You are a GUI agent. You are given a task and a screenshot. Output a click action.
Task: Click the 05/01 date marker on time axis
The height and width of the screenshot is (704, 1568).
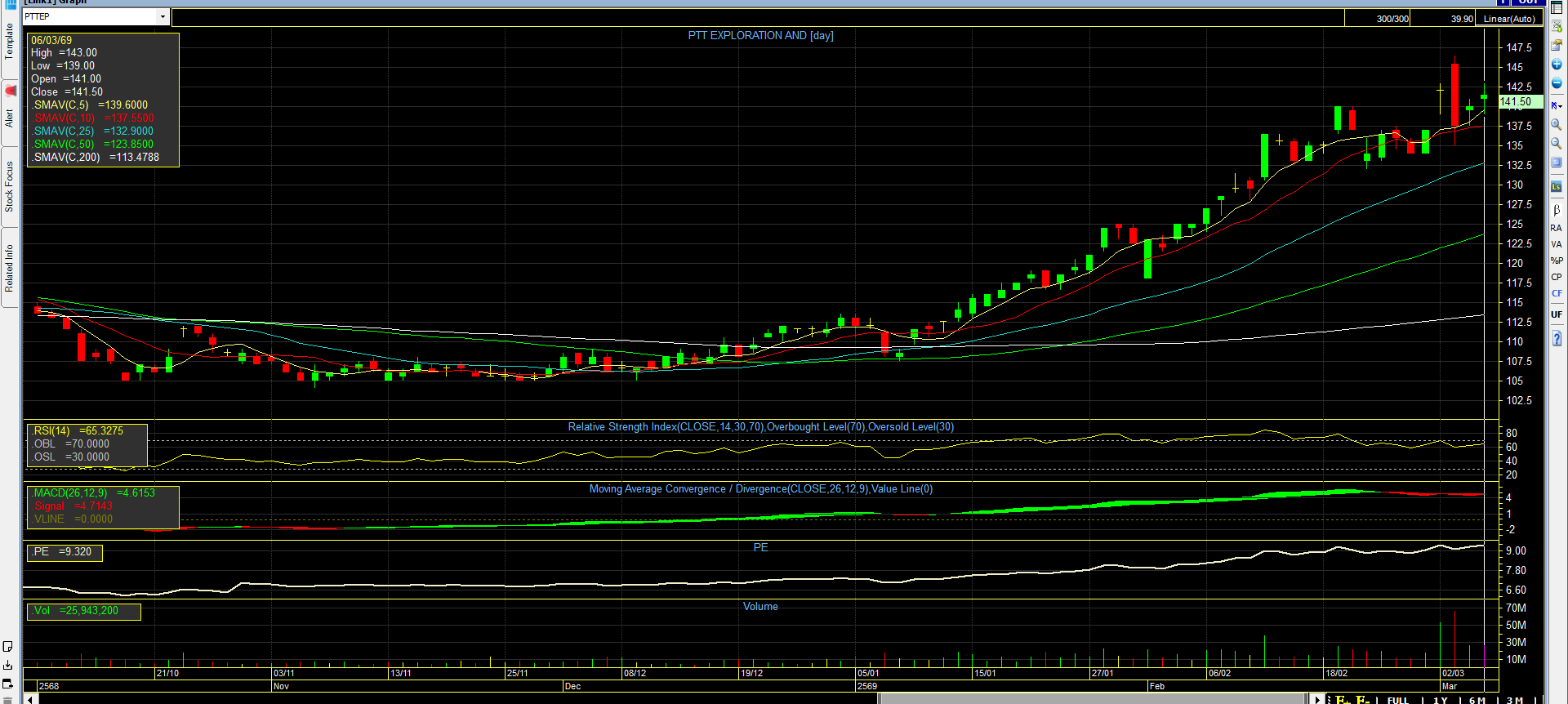point(868,673)
